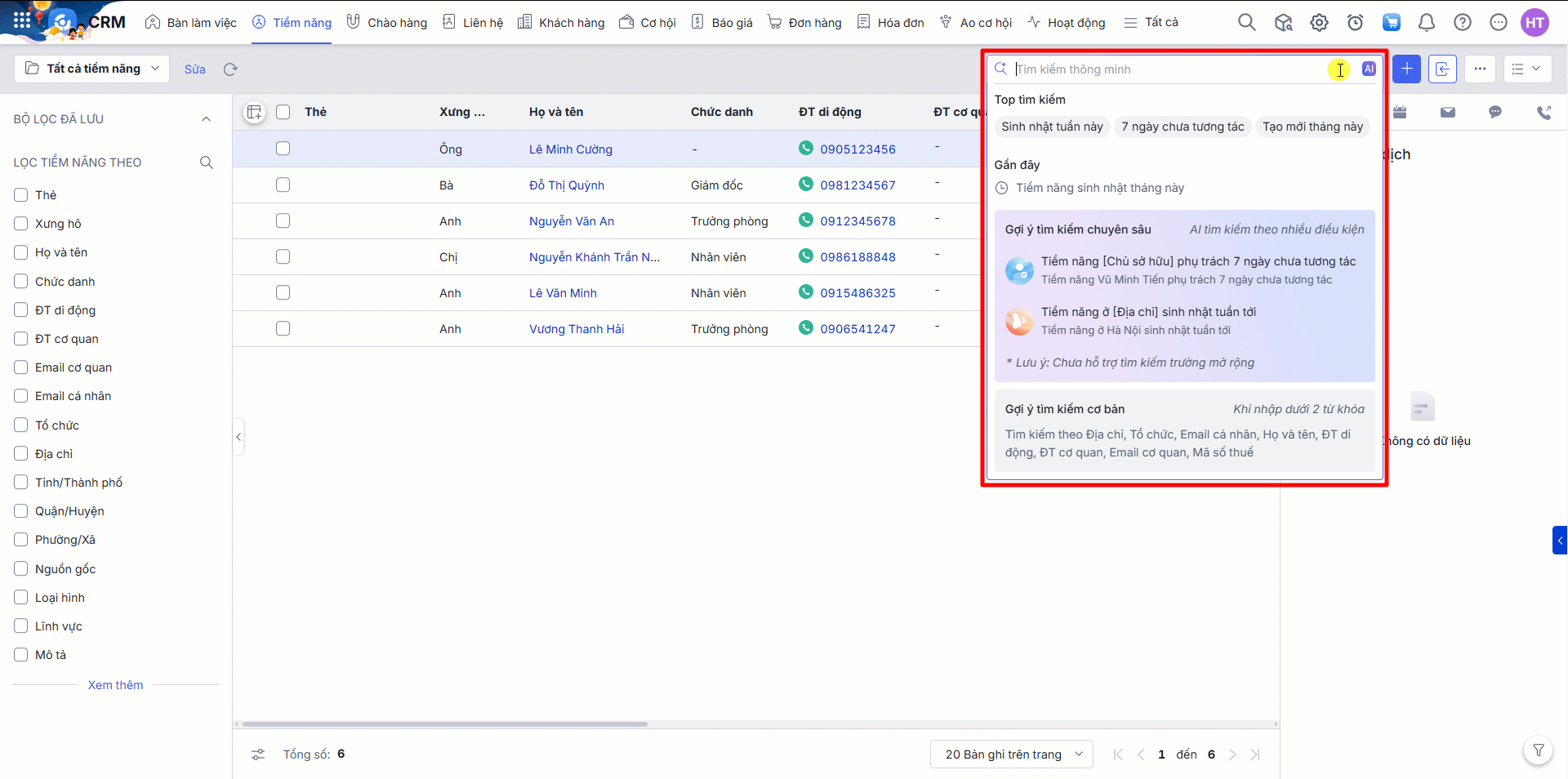This screenshot has height=779, width=1568.
Task: Click the alarm clock reminder icon
Action: pos(1355,23)
